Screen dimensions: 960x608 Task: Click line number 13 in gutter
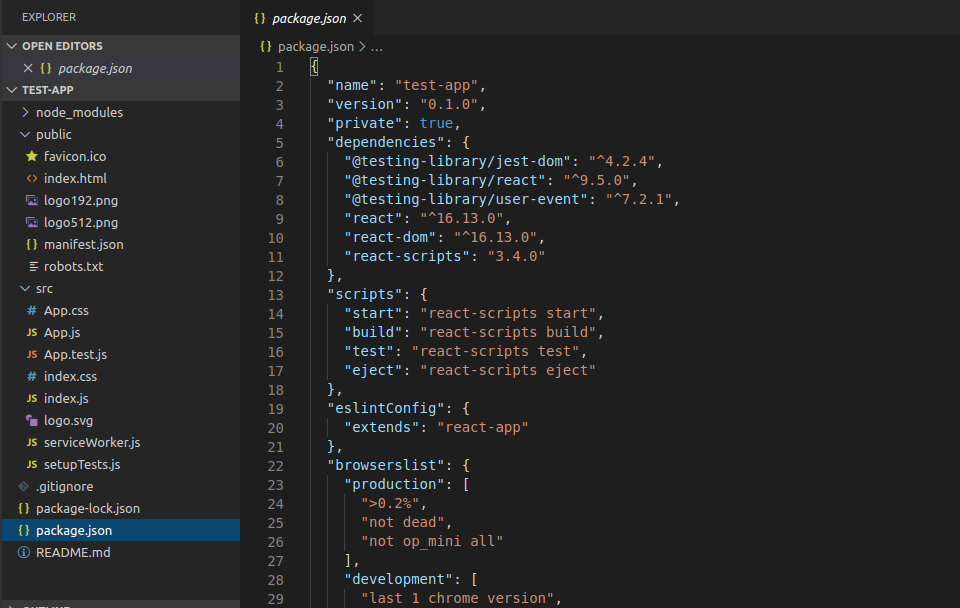coord(276,295)
